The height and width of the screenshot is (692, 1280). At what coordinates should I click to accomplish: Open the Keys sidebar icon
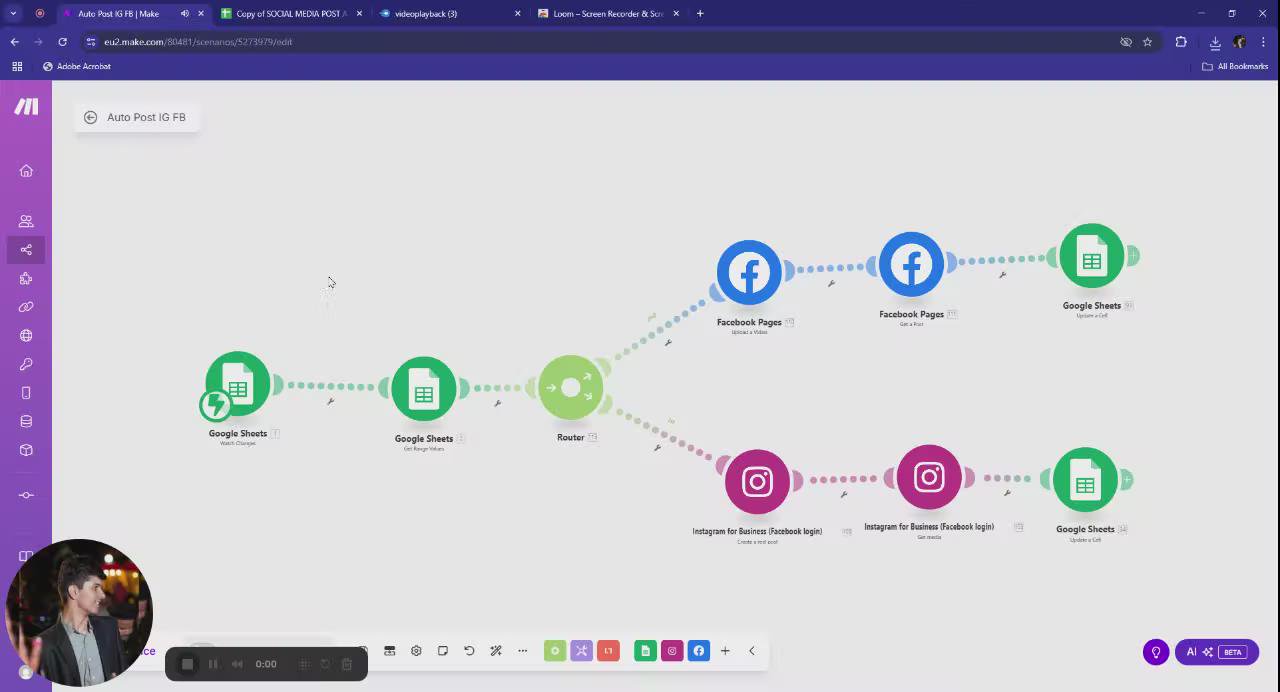coord(26,364)
